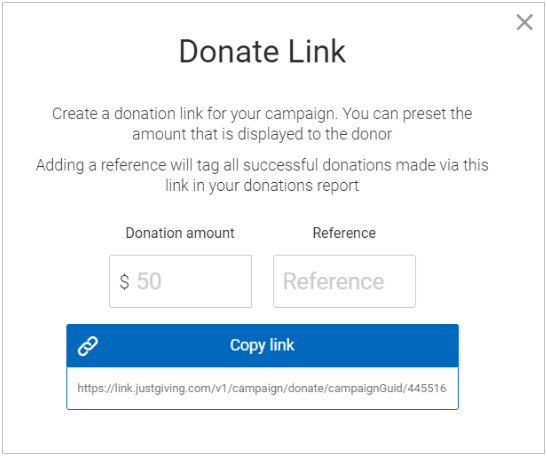Close the Donate Link dialog
Screen dimensions: 547x459
click(524, 22)
